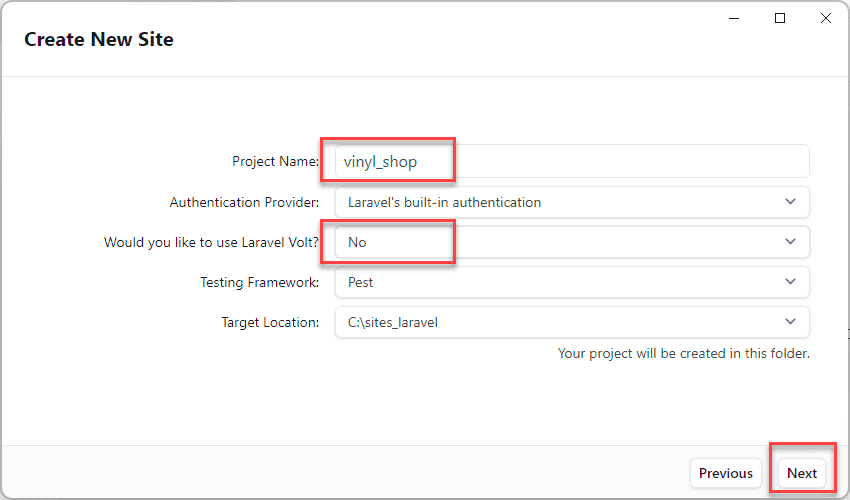The width and height of the screenshot is (850, 500).
Task: Click the "Project Name:" label
Action: click(x=275, y=161)
